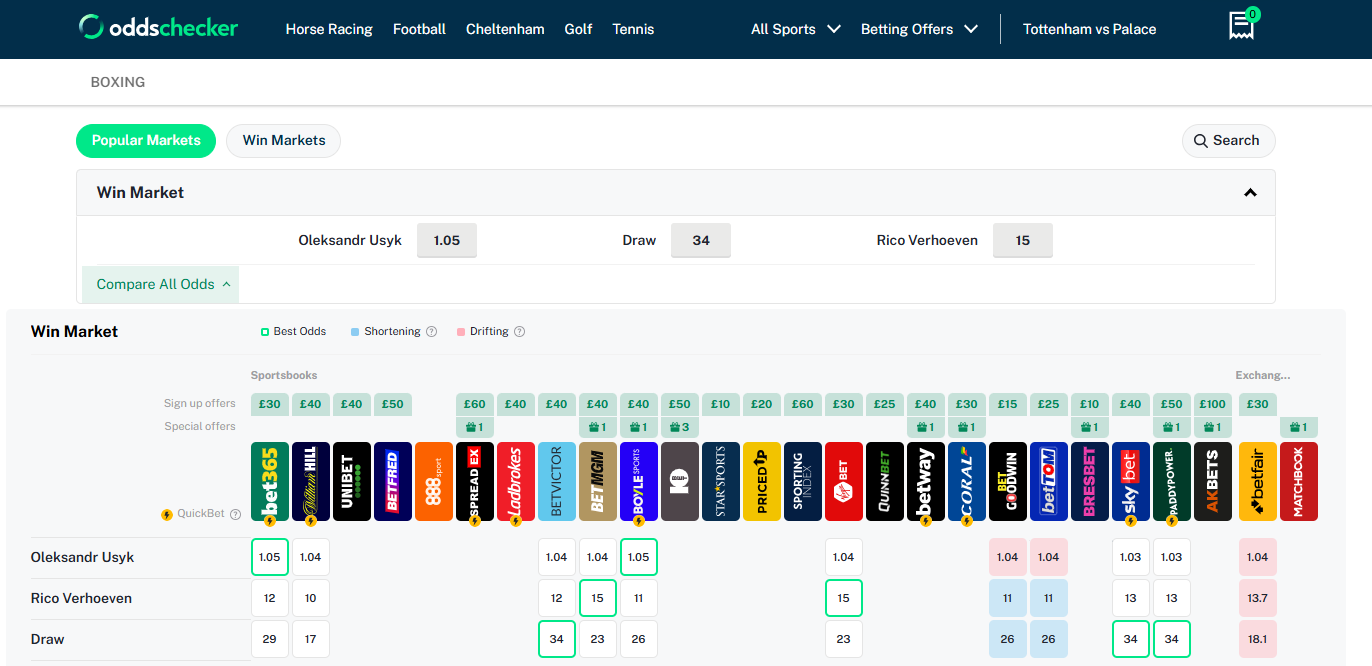1372x666 pixels.
Task: Click the William Hill bookmaker logo
Action: [x=310, y=481]
